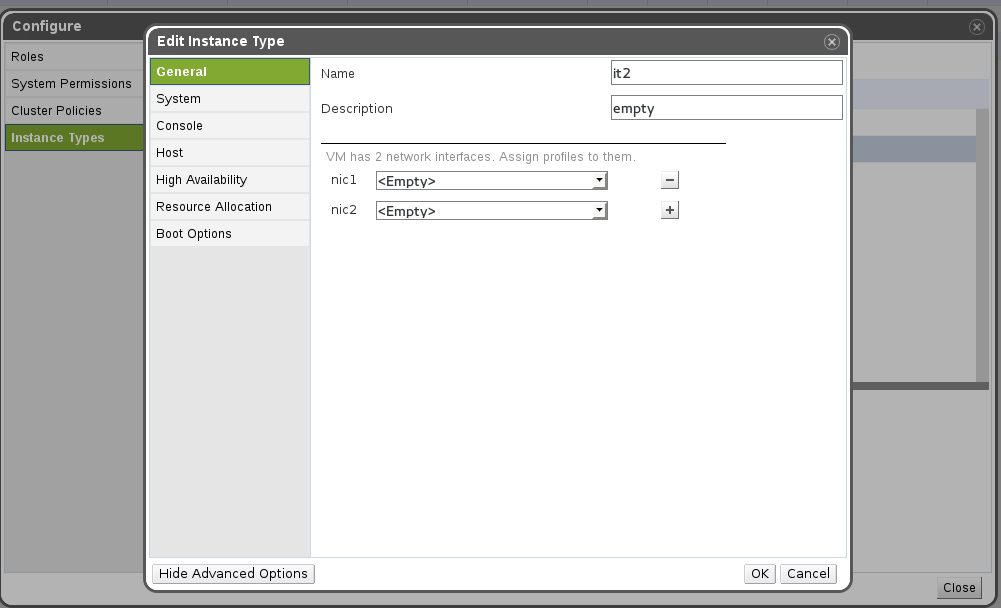
Task: Close the Edit Instance Type dialog
Action: pyautogui.click(x=830, y=42)
